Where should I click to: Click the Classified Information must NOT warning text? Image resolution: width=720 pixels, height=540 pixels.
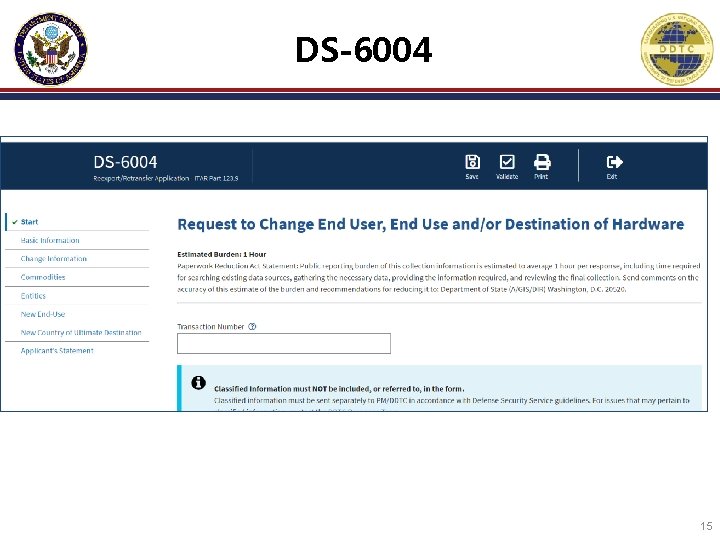point(339,388)
